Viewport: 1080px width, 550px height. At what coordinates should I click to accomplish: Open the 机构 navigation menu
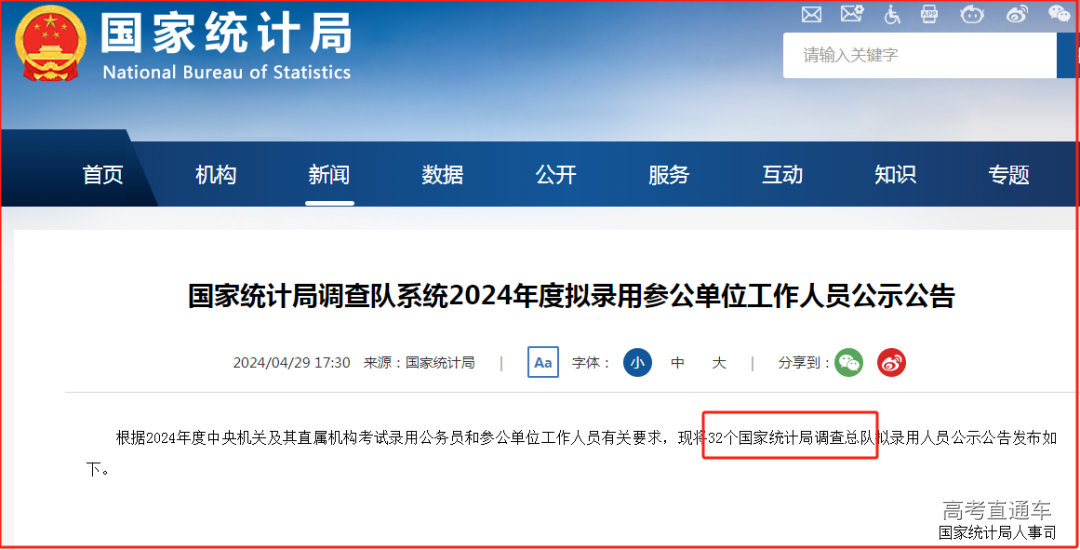[x=216, y=175]
